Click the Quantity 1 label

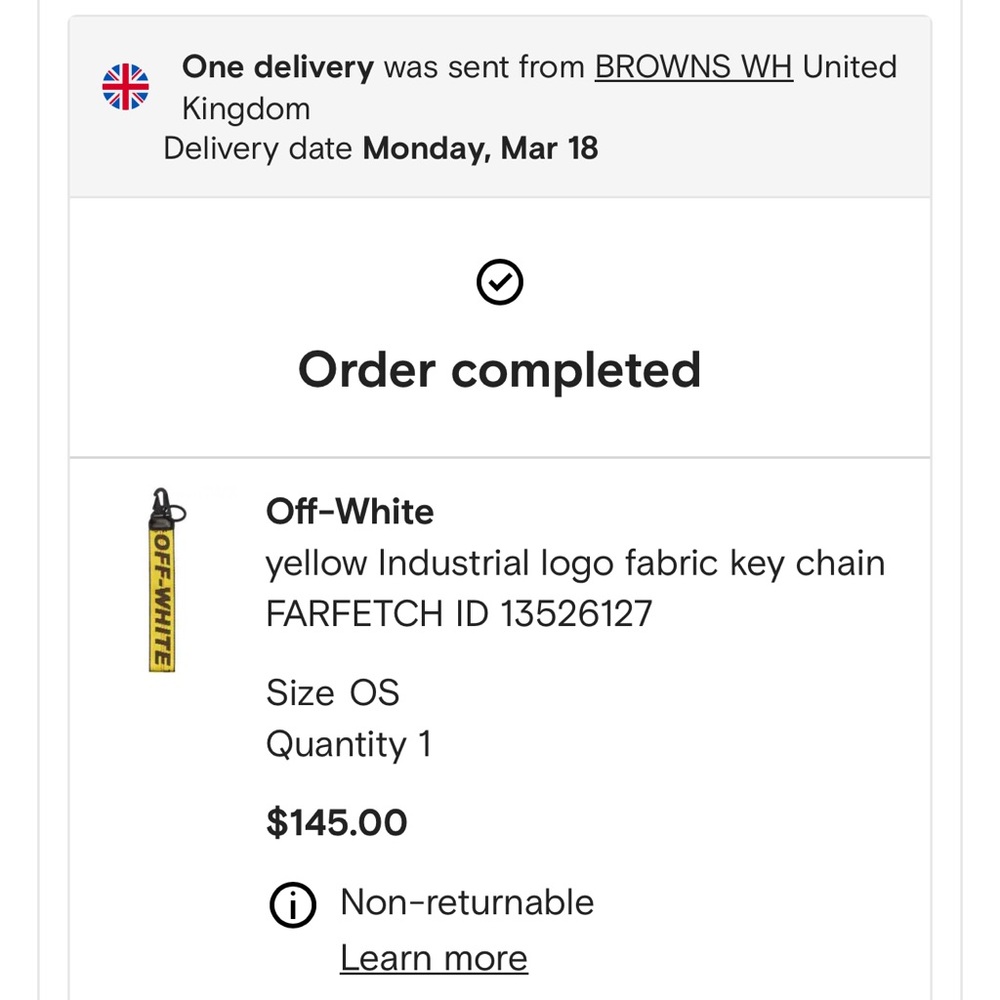pyautogui.click(x=349, y=744)
